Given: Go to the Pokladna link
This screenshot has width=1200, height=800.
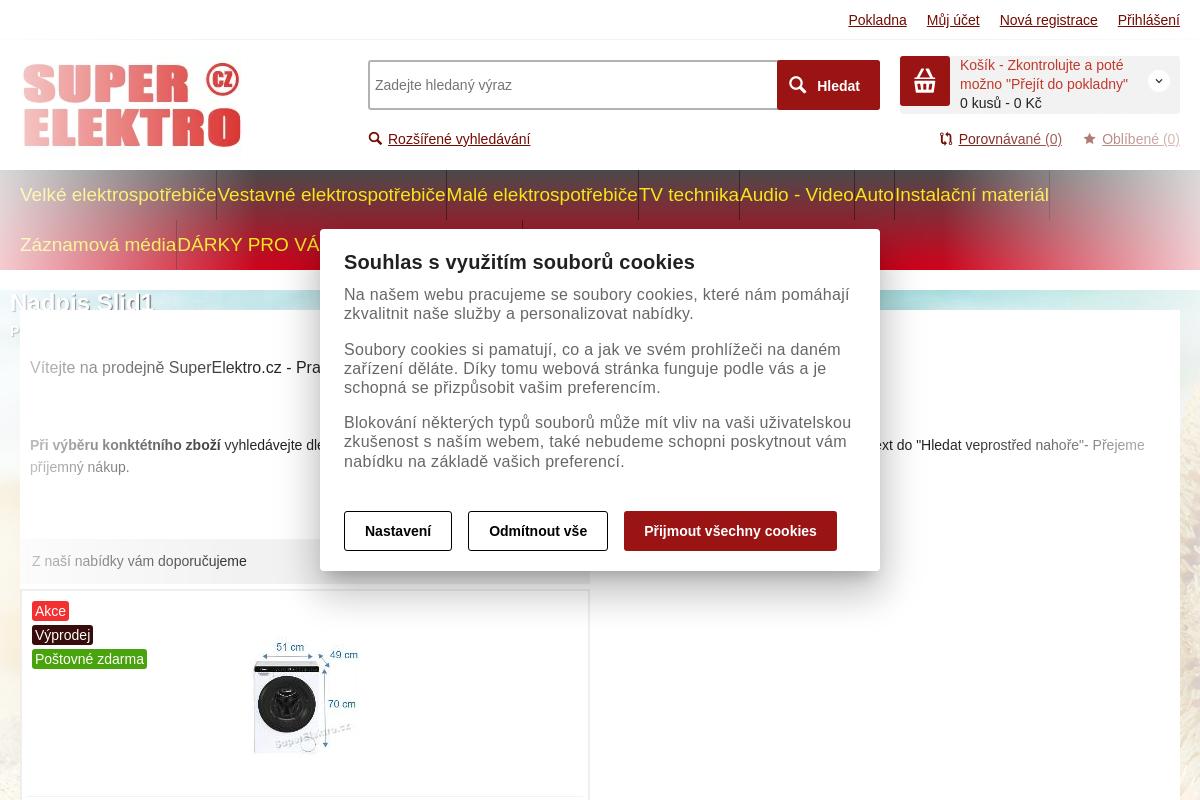Looking at the screenshot, I should click(x=877, y=20).
